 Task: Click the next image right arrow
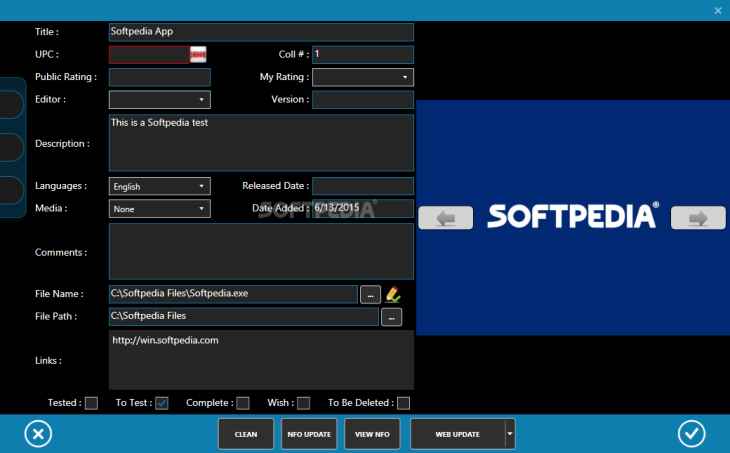[x=698, y=218]
